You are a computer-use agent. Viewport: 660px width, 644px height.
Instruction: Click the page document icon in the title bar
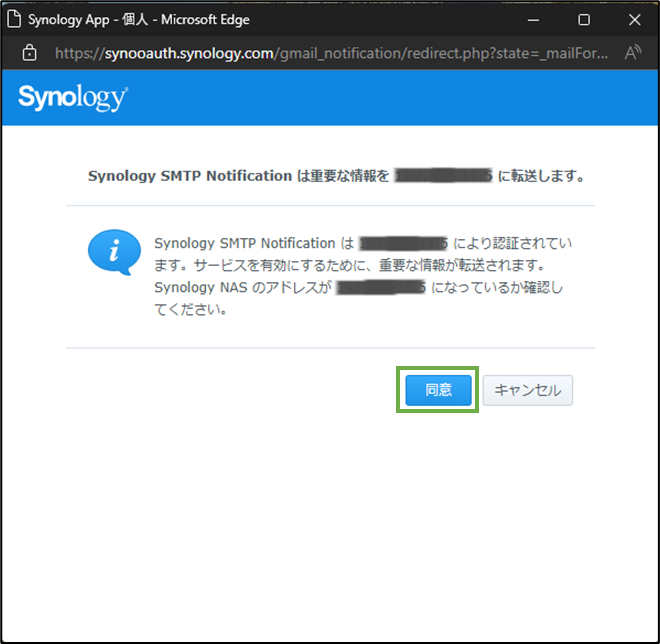click(14, 19)
